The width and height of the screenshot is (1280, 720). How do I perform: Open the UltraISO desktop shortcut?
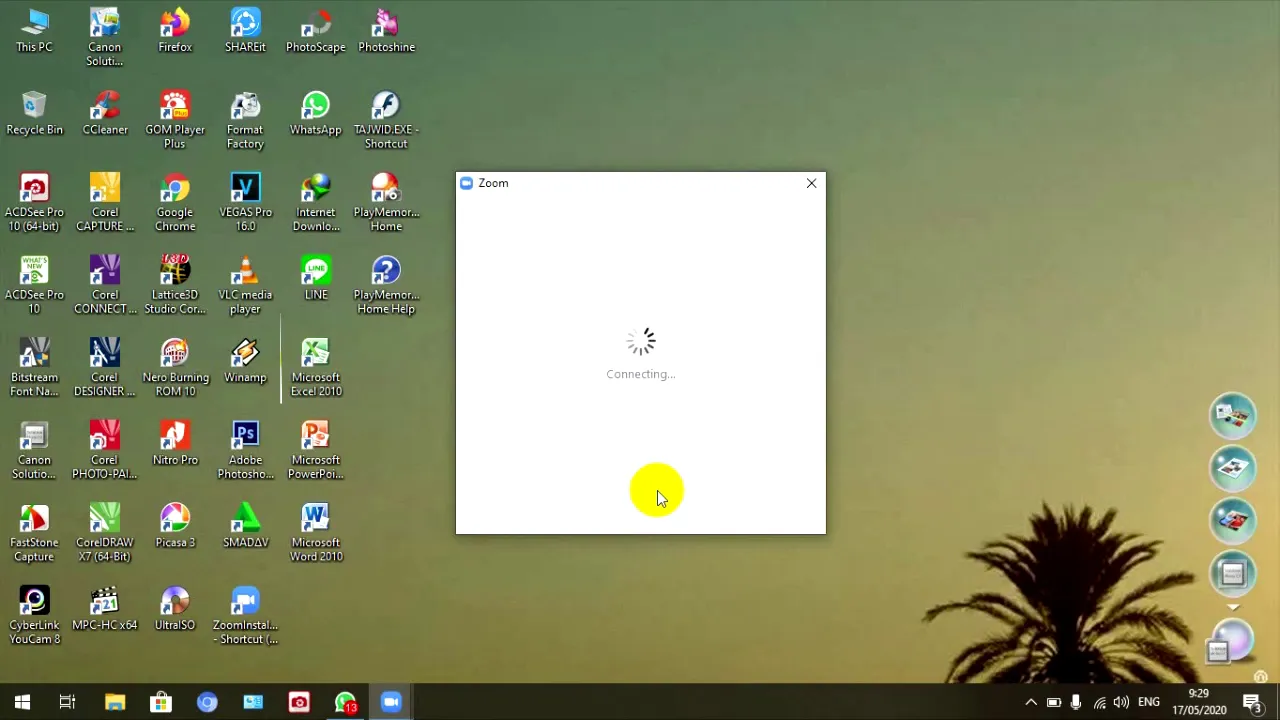(x=175, y=609)
